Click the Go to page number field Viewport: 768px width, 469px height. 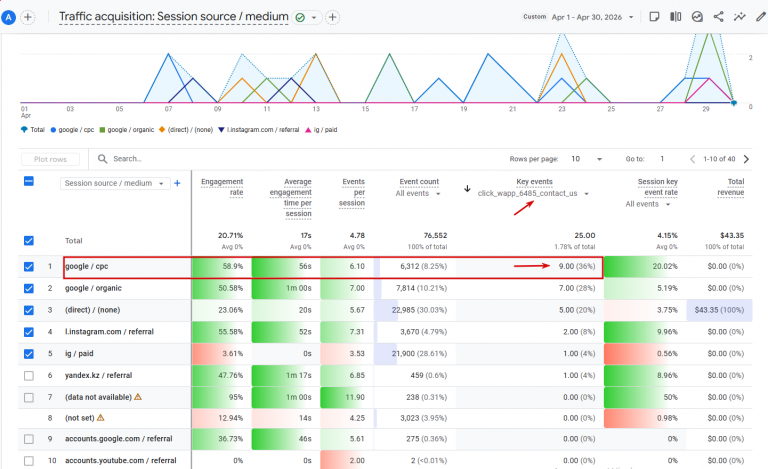(662, 159)
